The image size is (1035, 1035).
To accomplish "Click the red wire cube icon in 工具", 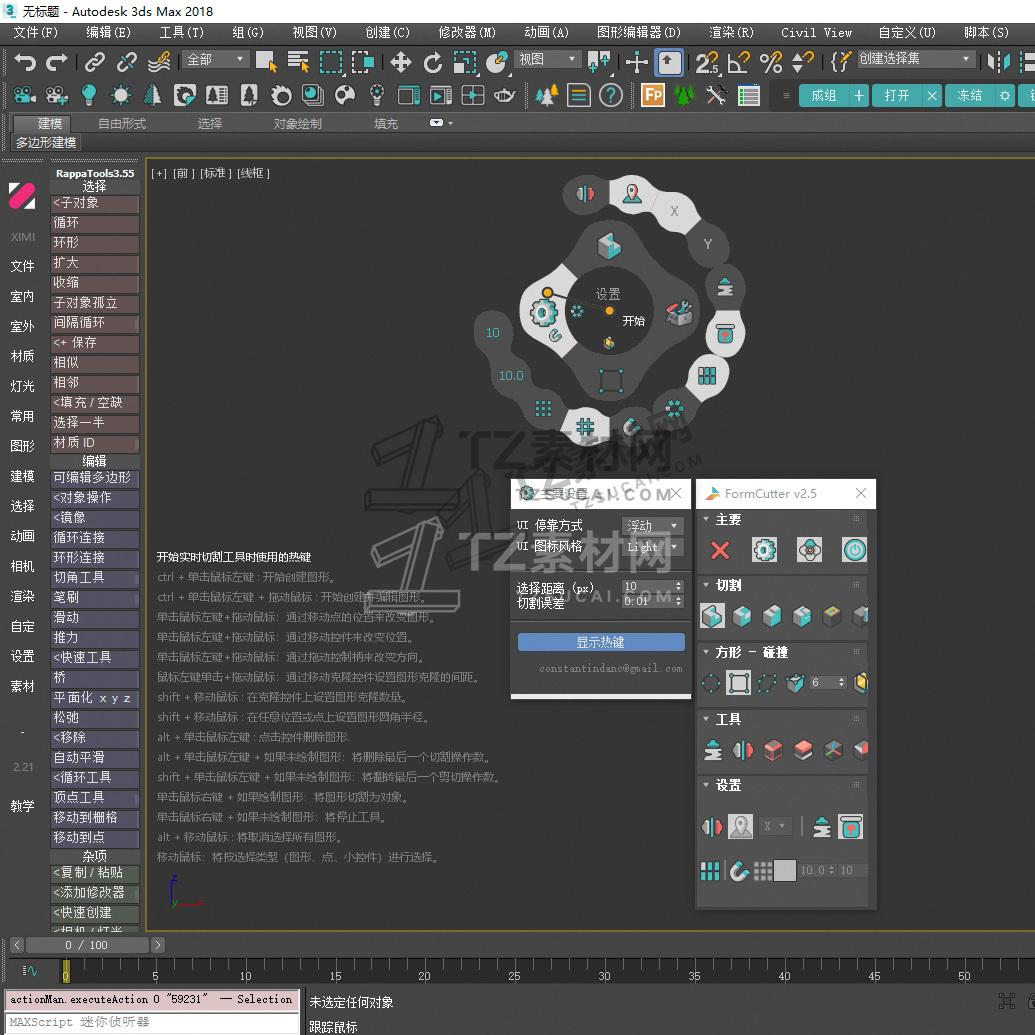I will [773, 750].
